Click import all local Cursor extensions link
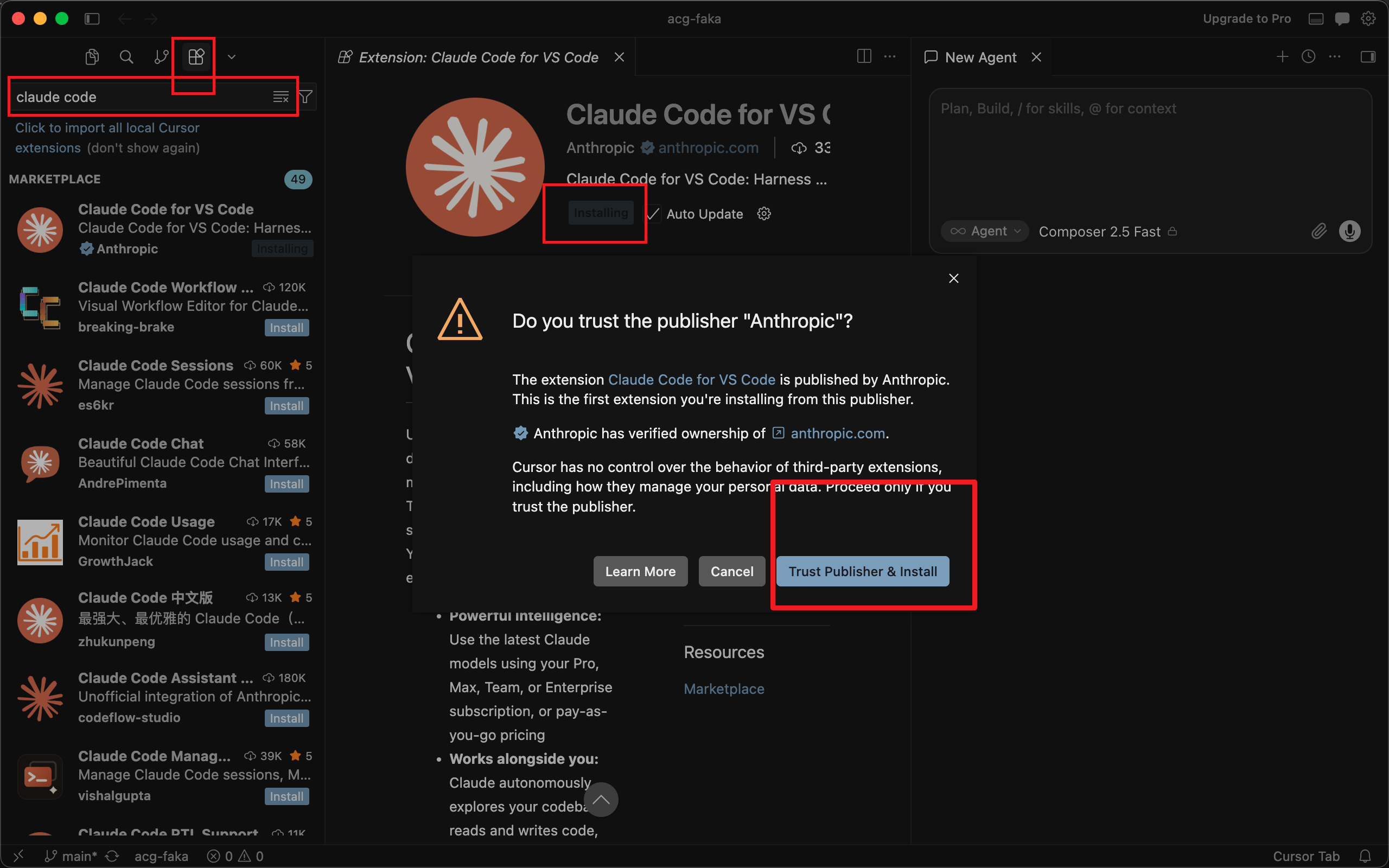Screen dimensions: 1389x868 click(x=107, y=138)
